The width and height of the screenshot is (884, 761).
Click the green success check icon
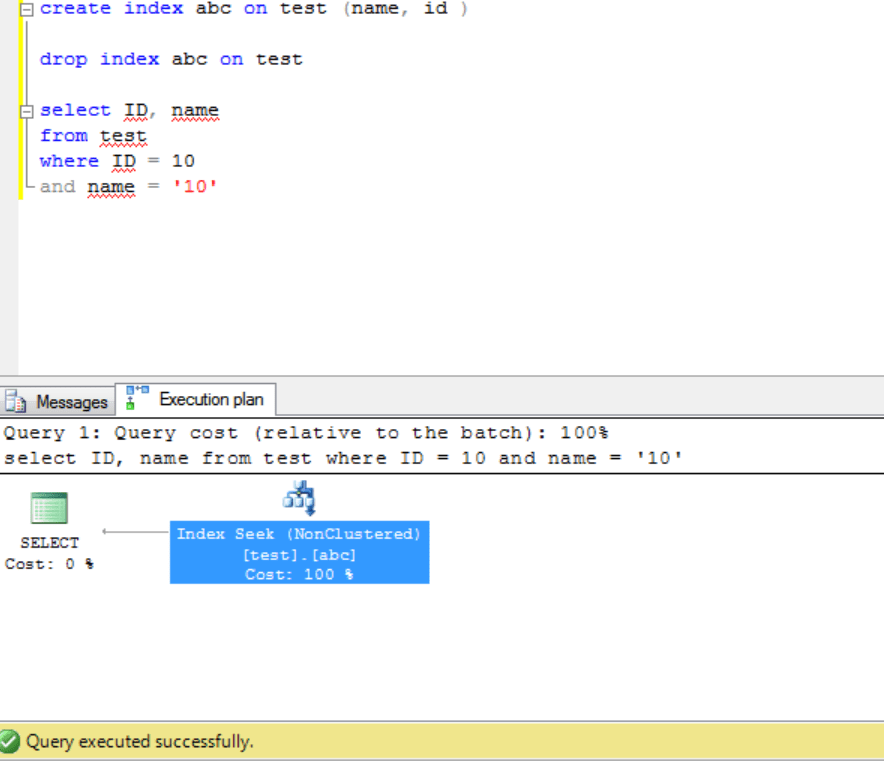pyautogui.click(x=10, y=741)
